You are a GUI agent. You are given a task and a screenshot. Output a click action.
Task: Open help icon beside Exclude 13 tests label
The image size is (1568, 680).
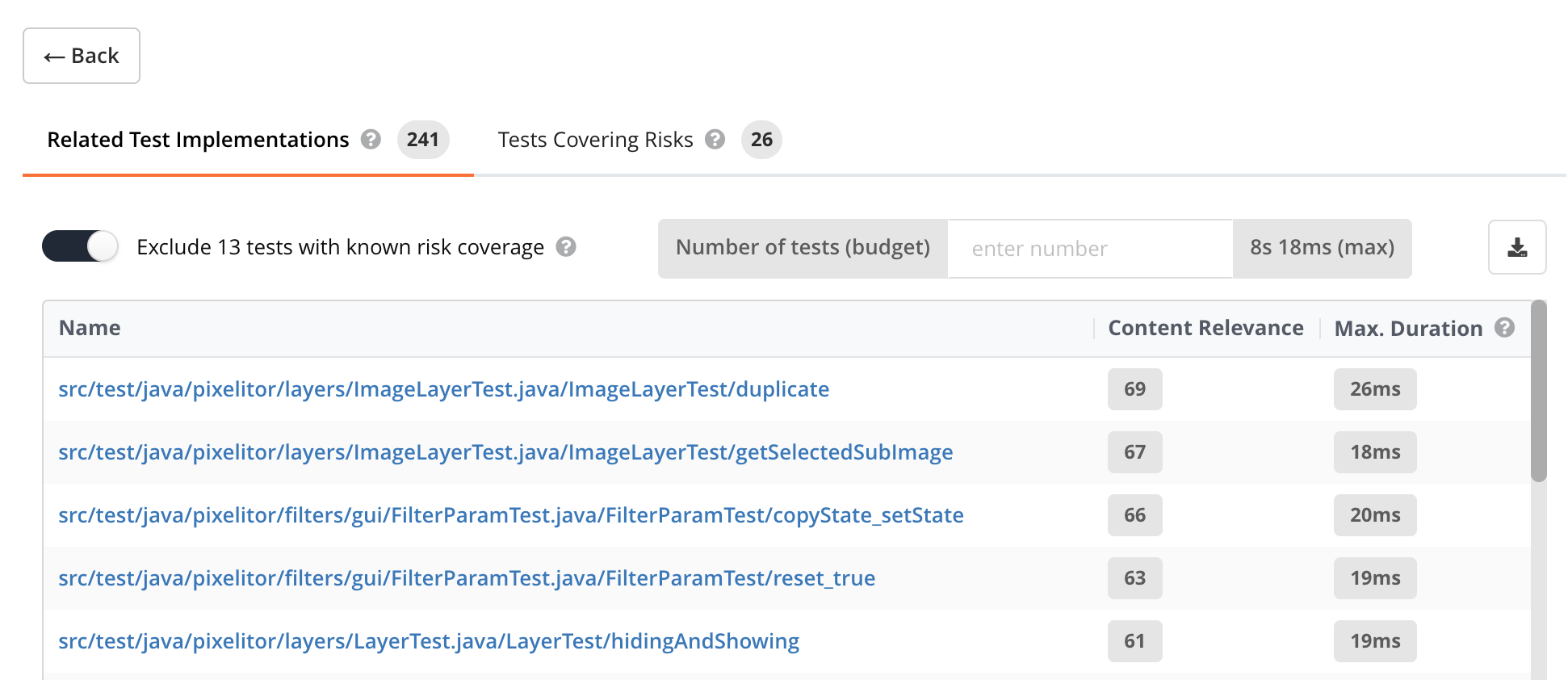566,247
